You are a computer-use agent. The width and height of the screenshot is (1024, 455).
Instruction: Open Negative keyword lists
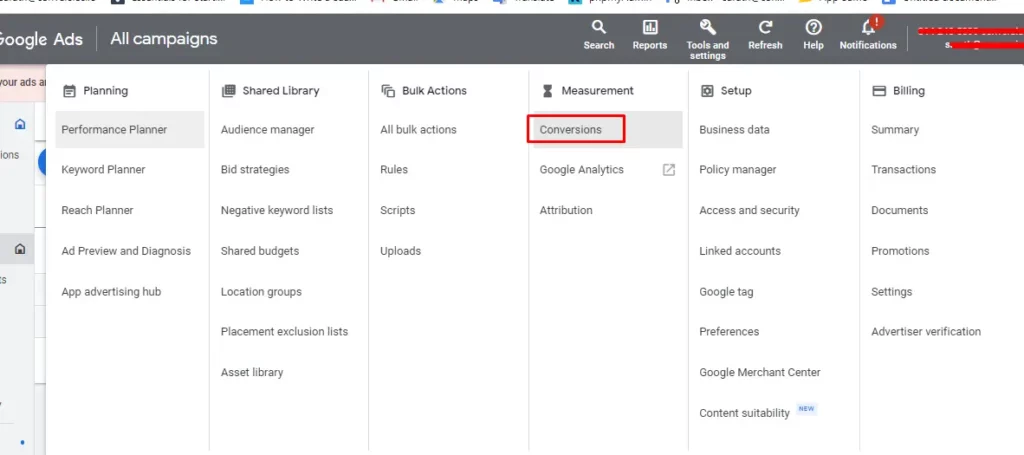pos(277,210)
